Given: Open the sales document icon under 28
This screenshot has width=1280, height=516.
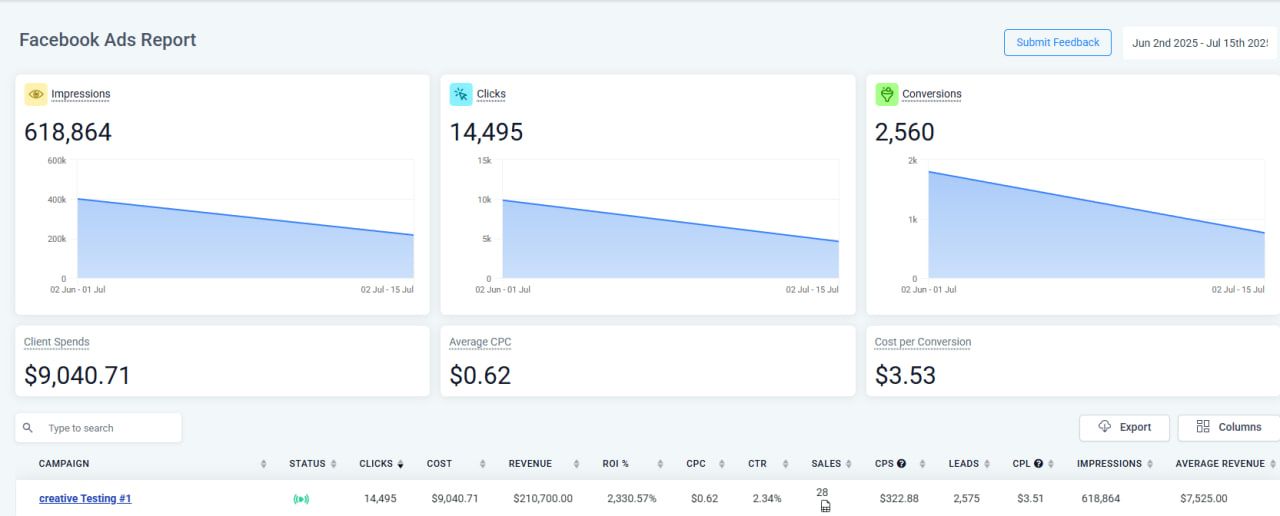Looking at the screenshot, I should tap(825, 506).
